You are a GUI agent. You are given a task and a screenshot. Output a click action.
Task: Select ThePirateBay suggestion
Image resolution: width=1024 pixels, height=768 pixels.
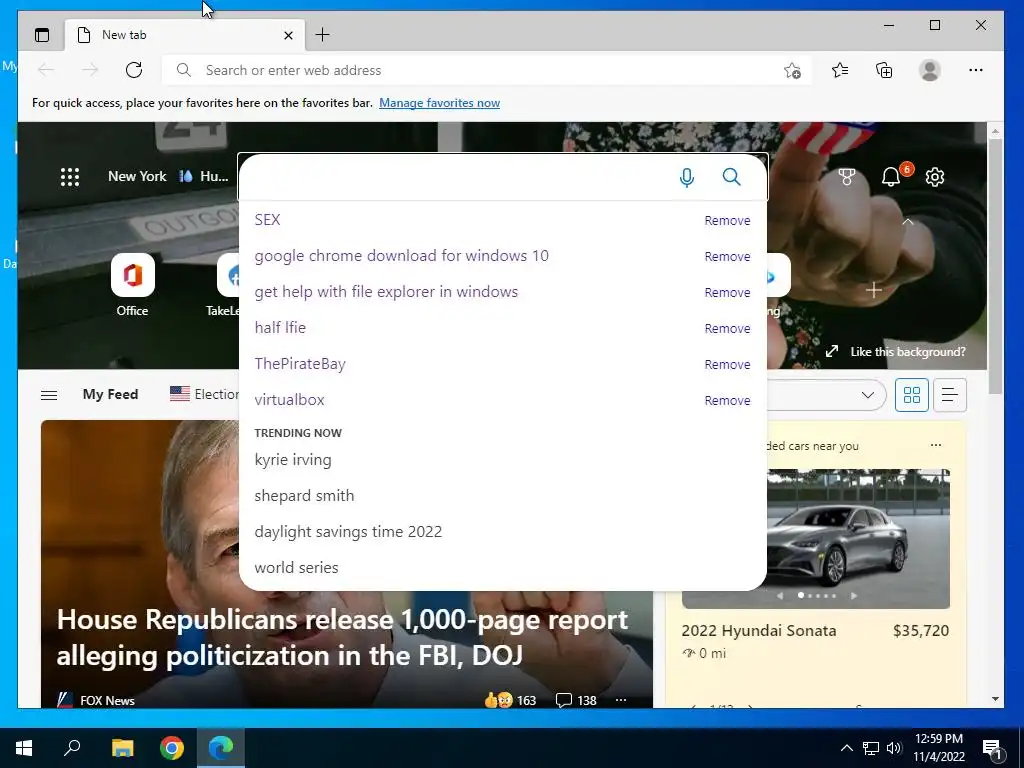click(x=300, y=364)
